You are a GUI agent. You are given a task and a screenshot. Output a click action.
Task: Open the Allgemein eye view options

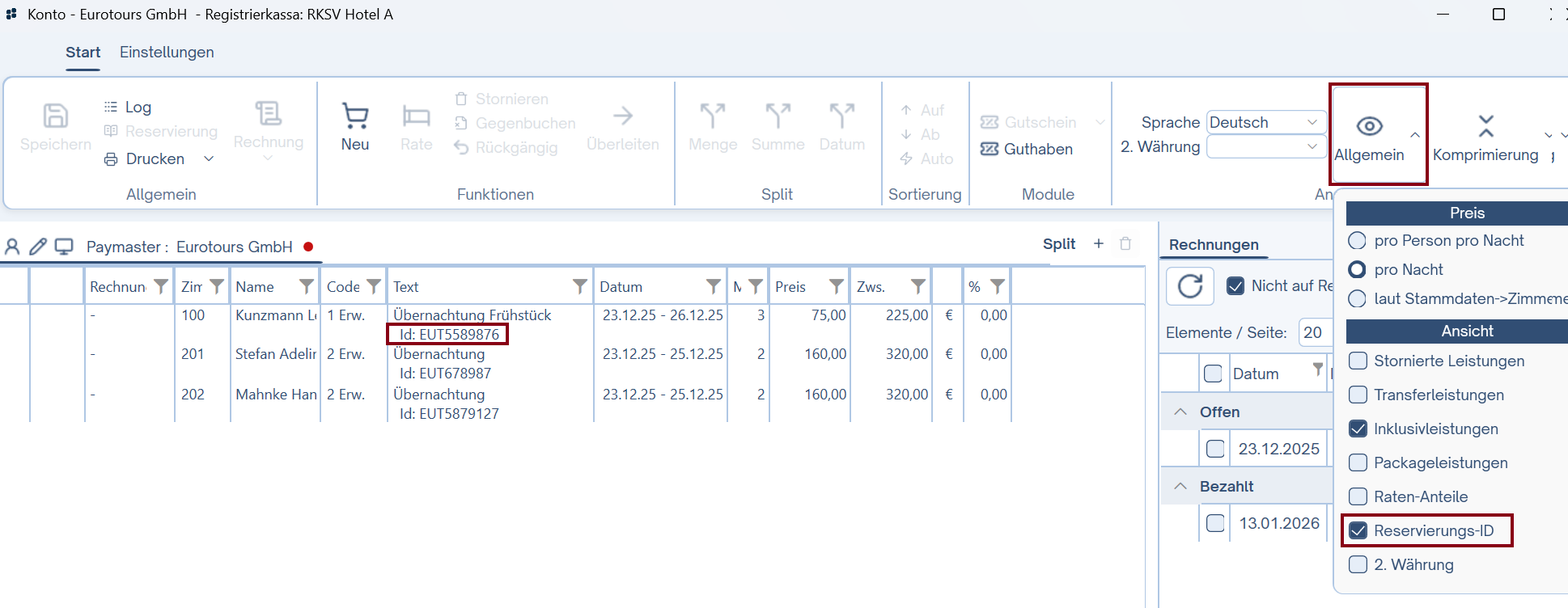(1369, 127)
